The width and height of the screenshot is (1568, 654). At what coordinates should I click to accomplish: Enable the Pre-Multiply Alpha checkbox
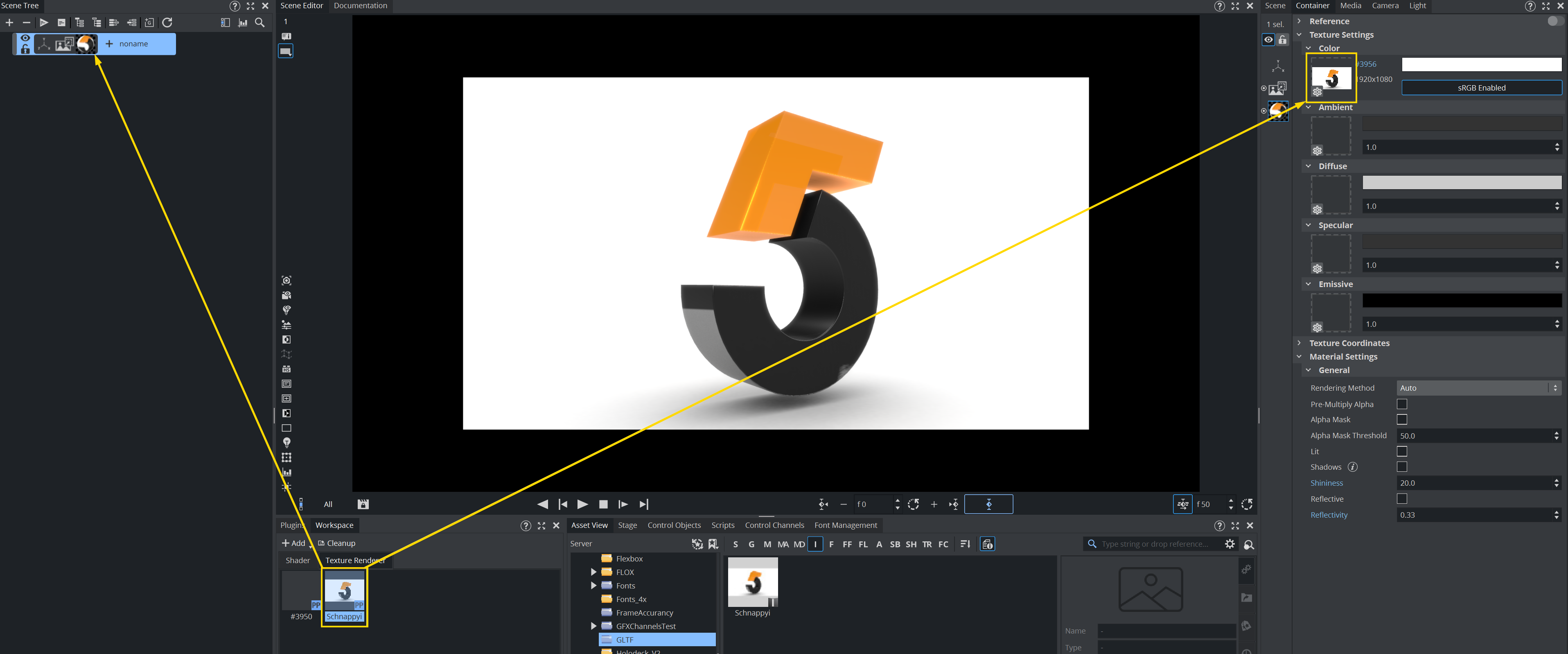pos(1402,404)
